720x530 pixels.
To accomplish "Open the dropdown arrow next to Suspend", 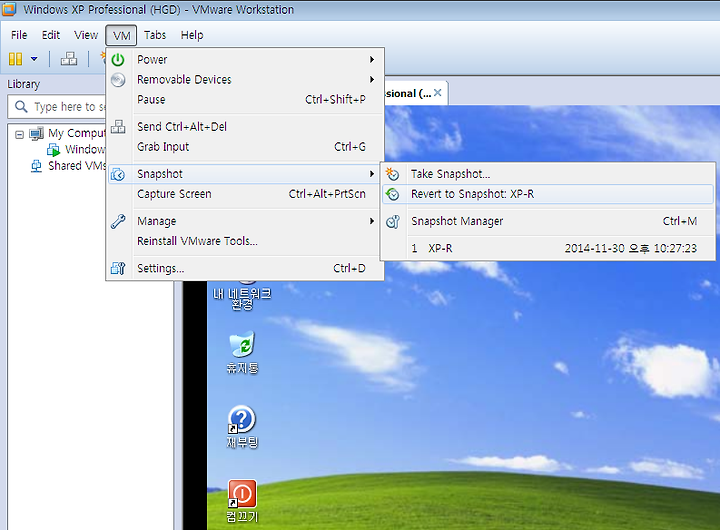I will click(34, 59).
